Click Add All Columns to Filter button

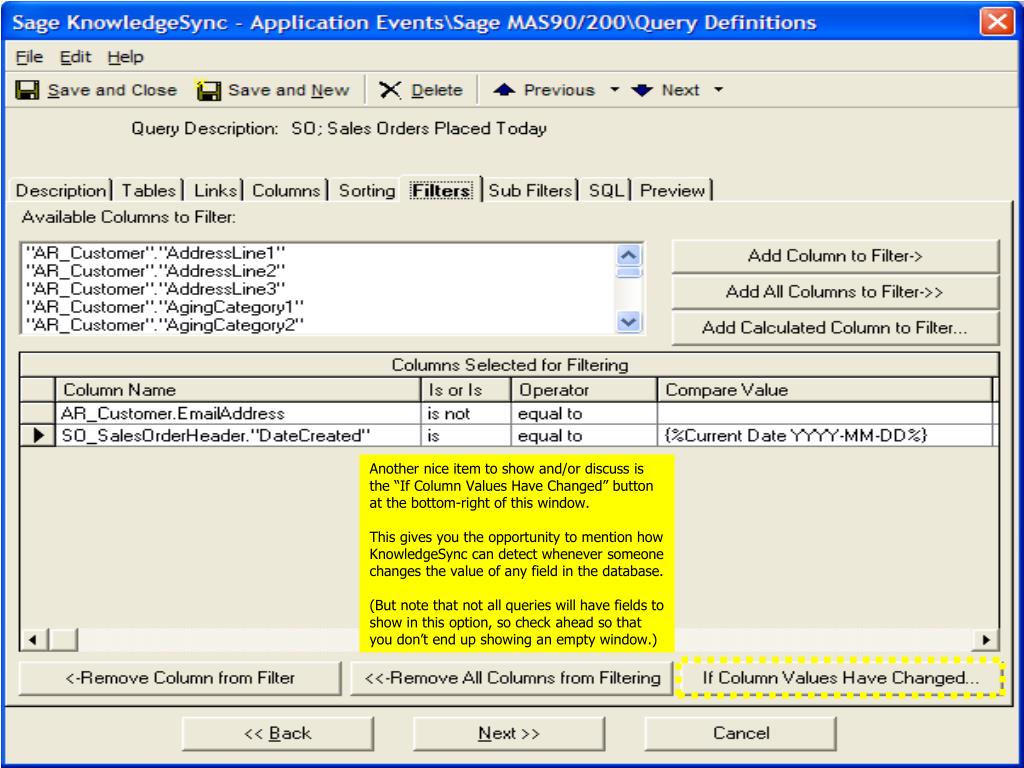835,292
